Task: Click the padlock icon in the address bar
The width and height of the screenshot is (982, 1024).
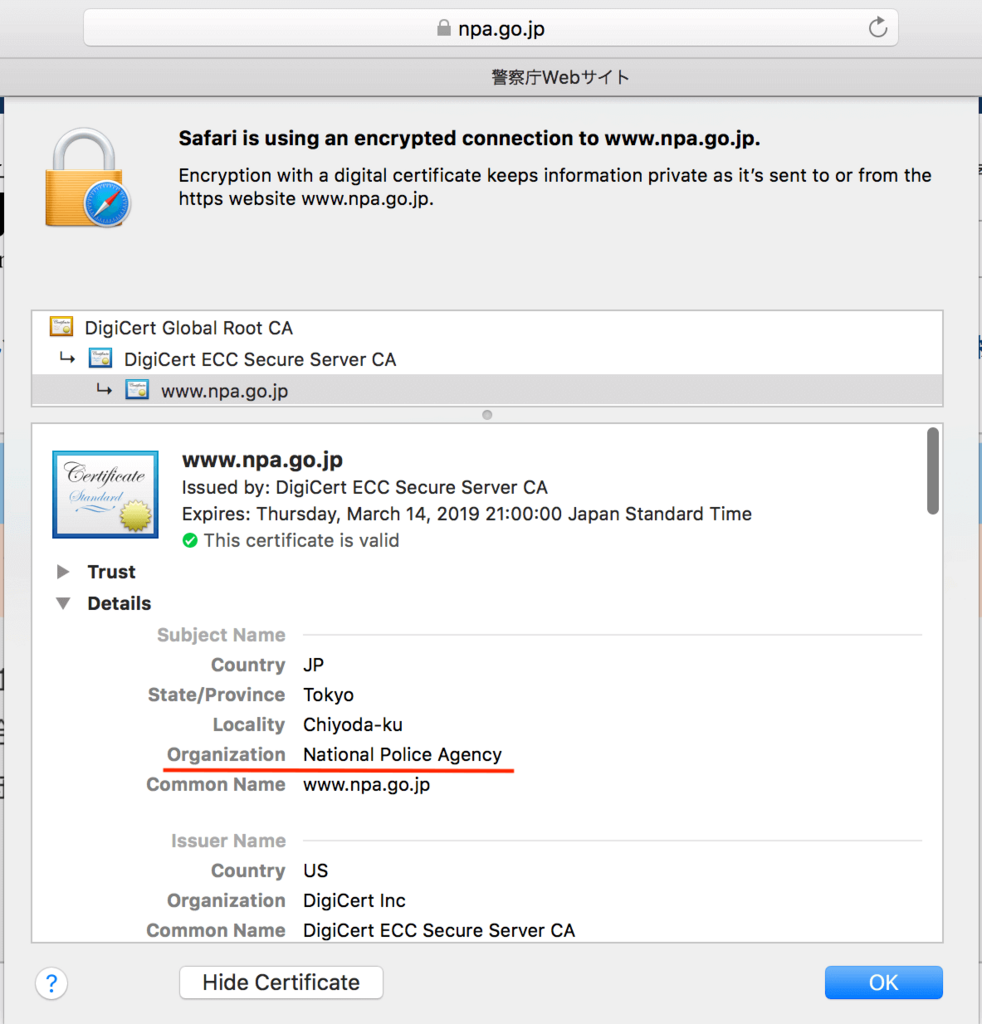Action: [x=444, y=27]
